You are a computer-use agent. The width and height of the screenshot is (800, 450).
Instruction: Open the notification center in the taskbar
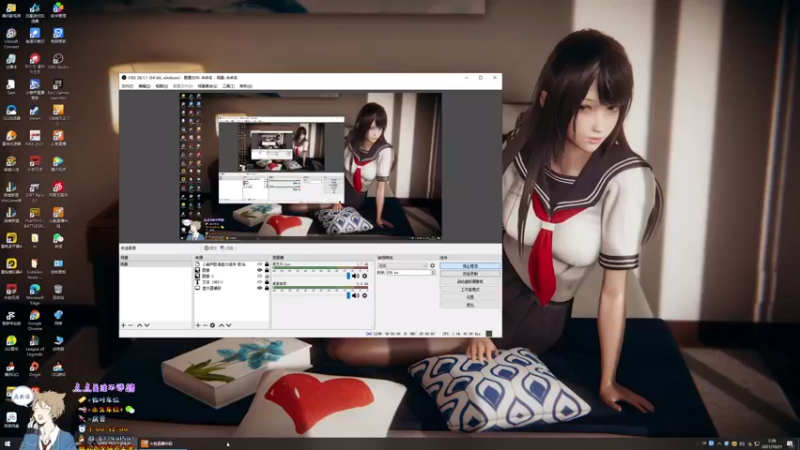coord(790,444)
